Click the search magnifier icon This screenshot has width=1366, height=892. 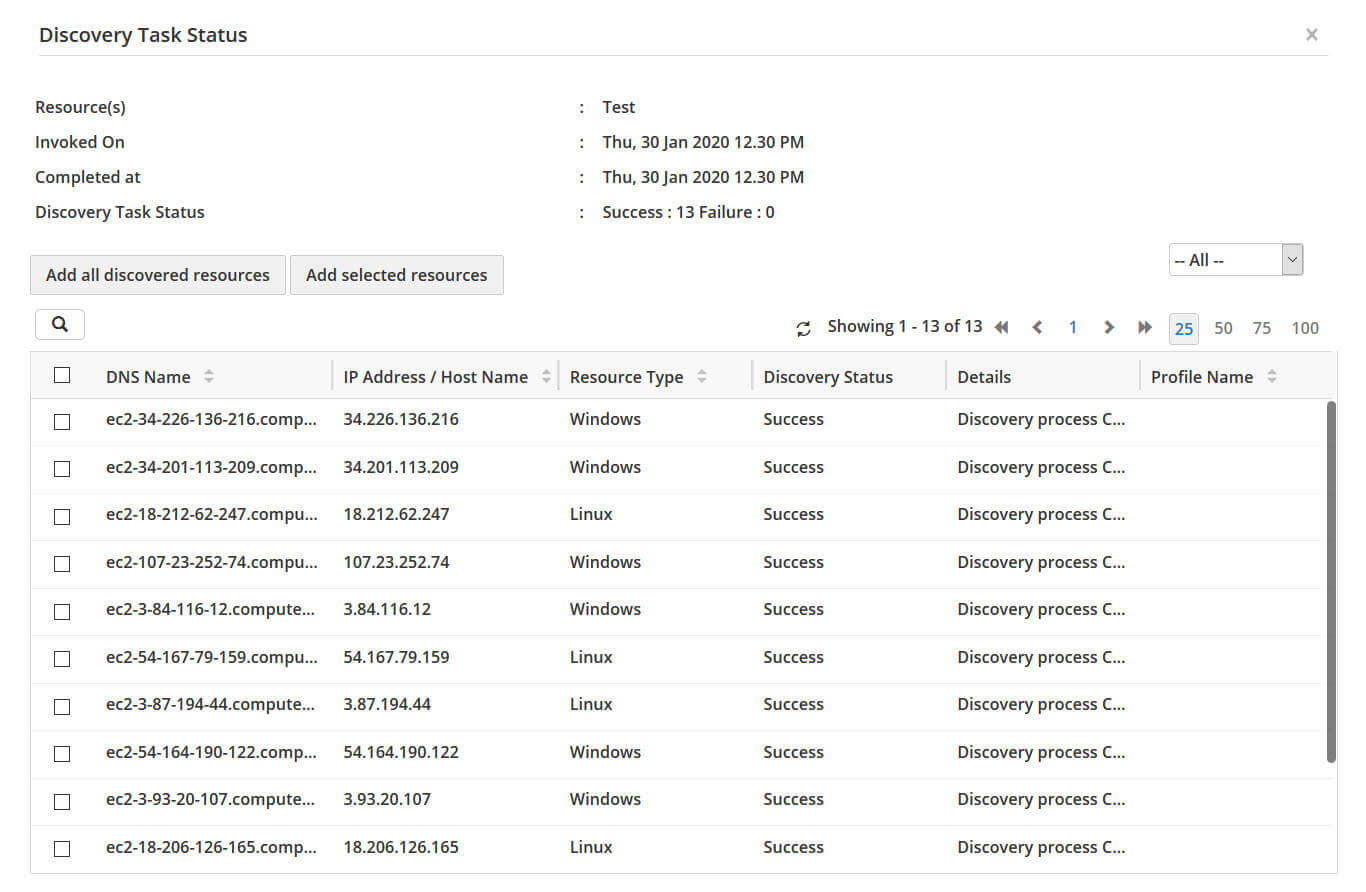[x=59, y=324]
